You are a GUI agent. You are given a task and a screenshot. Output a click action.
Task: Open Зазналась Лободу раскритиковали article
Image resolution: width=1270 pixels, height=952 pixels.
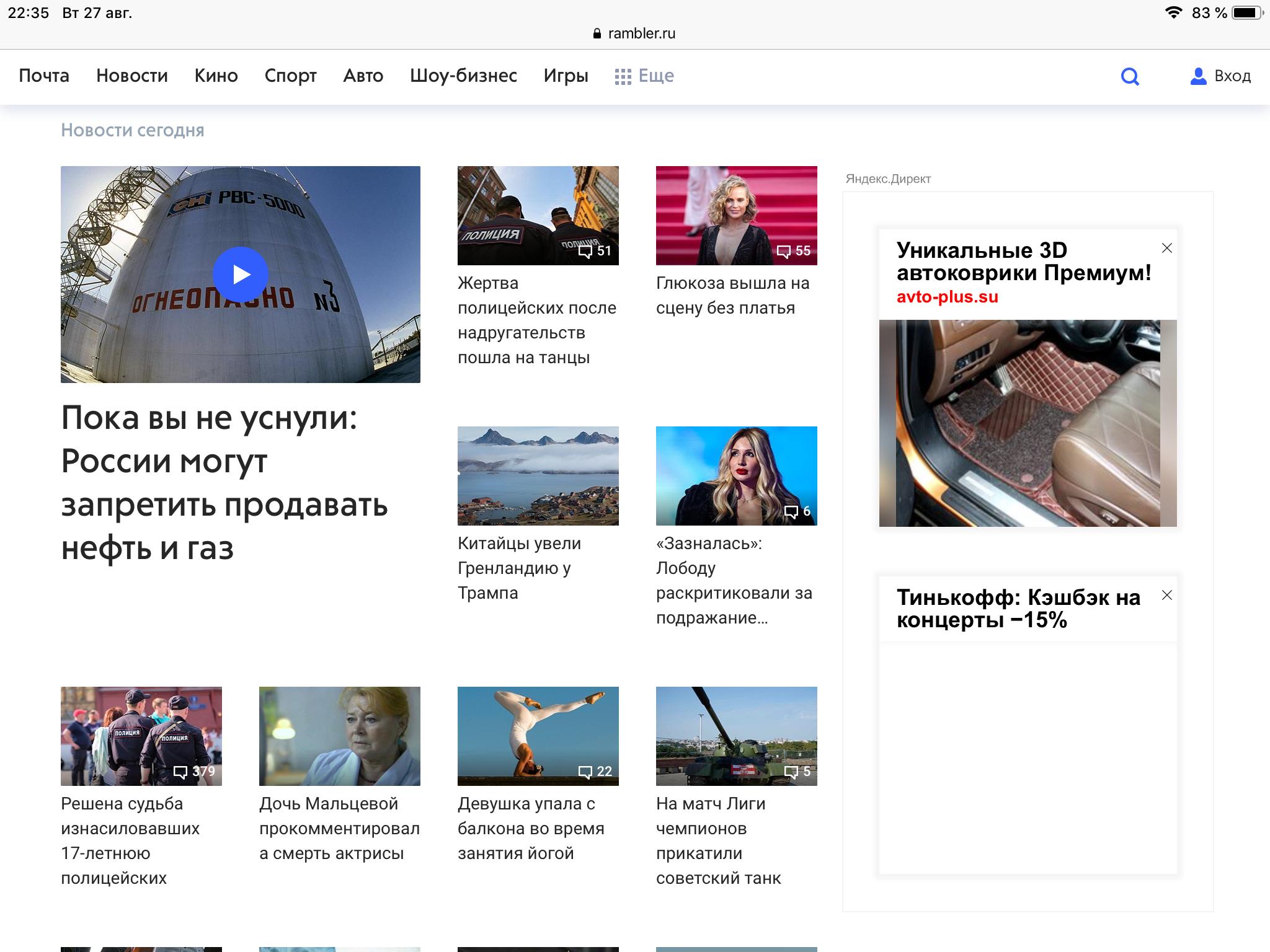(734, 581)
